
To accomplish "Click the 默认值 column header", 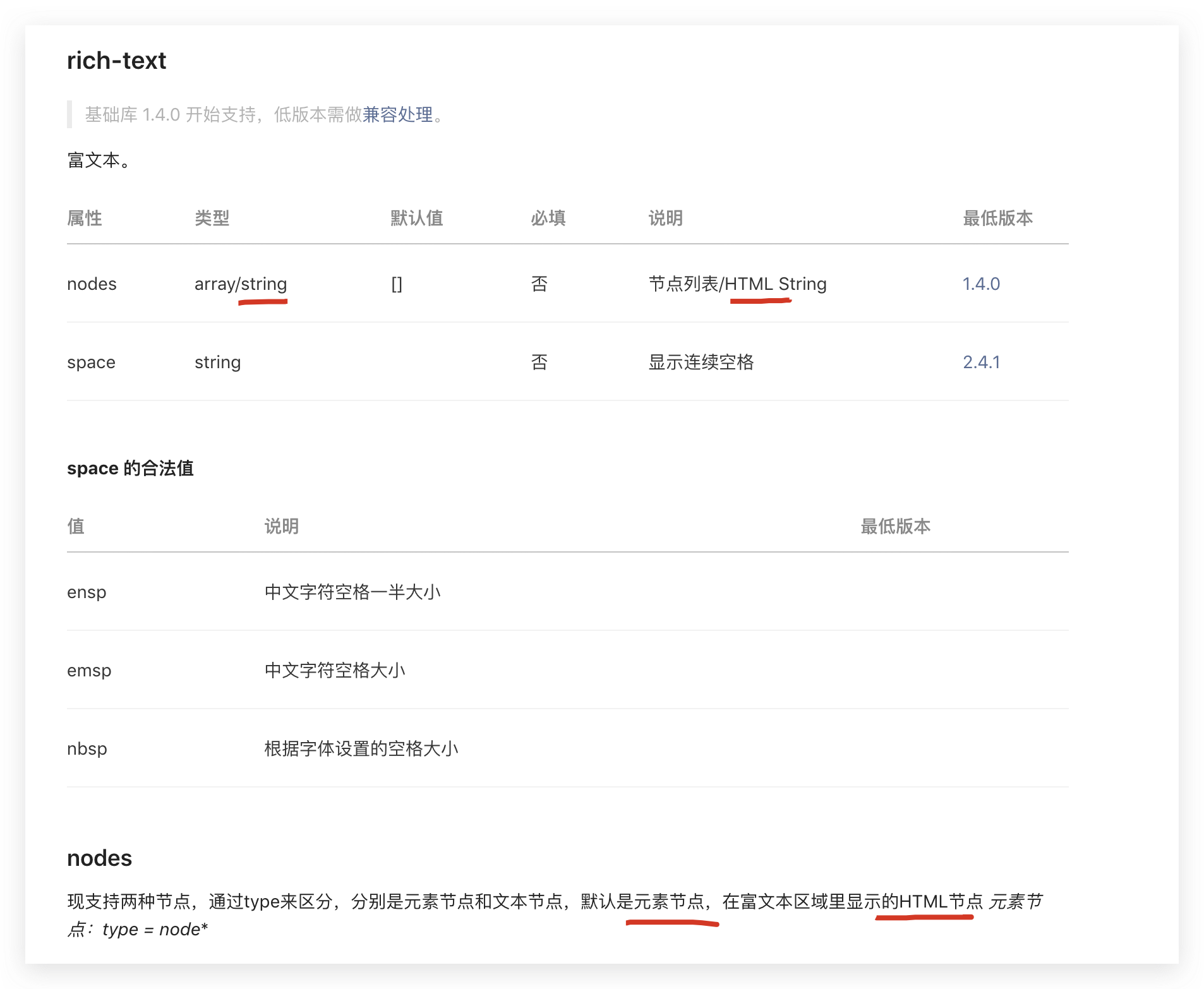I will point(416,219).
